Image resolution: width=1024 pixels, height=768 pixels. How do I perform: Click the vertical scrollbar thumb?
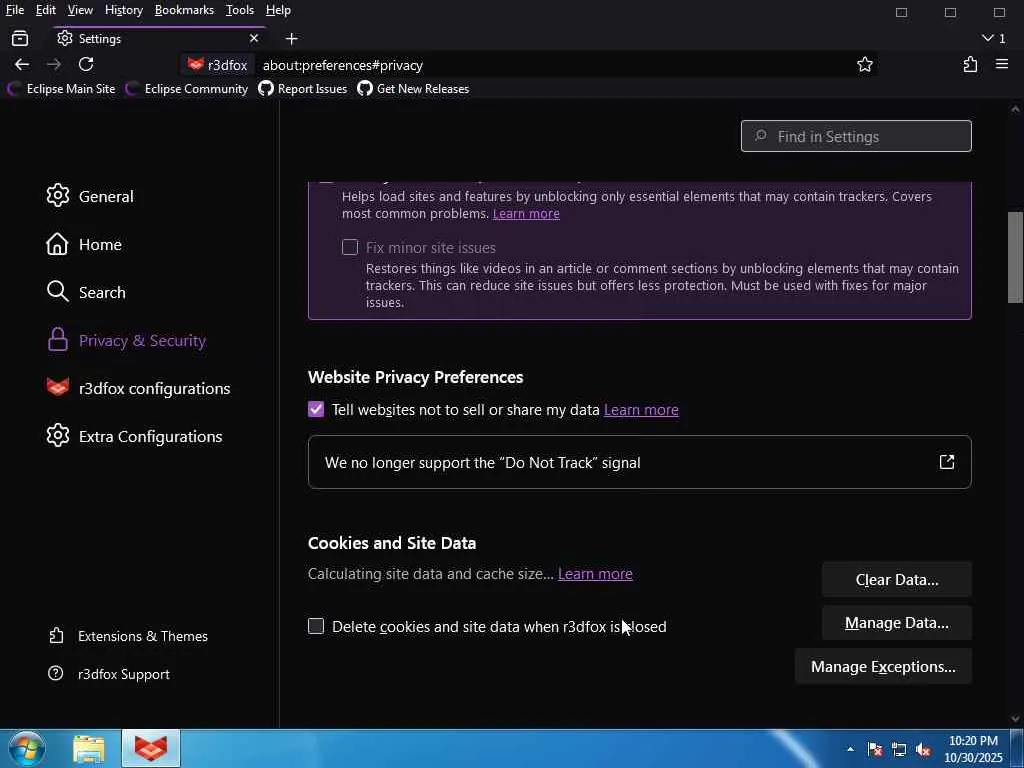tap(1015, 257)
